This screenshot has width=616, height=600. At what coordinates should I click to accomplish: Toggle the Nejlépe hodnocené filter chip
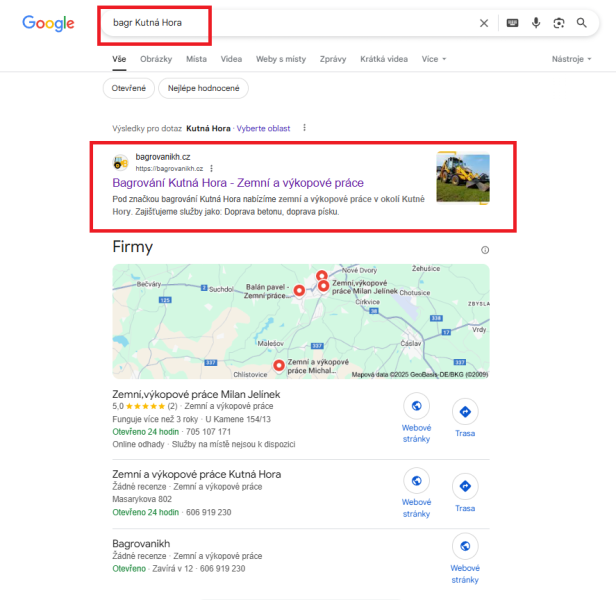204,88
